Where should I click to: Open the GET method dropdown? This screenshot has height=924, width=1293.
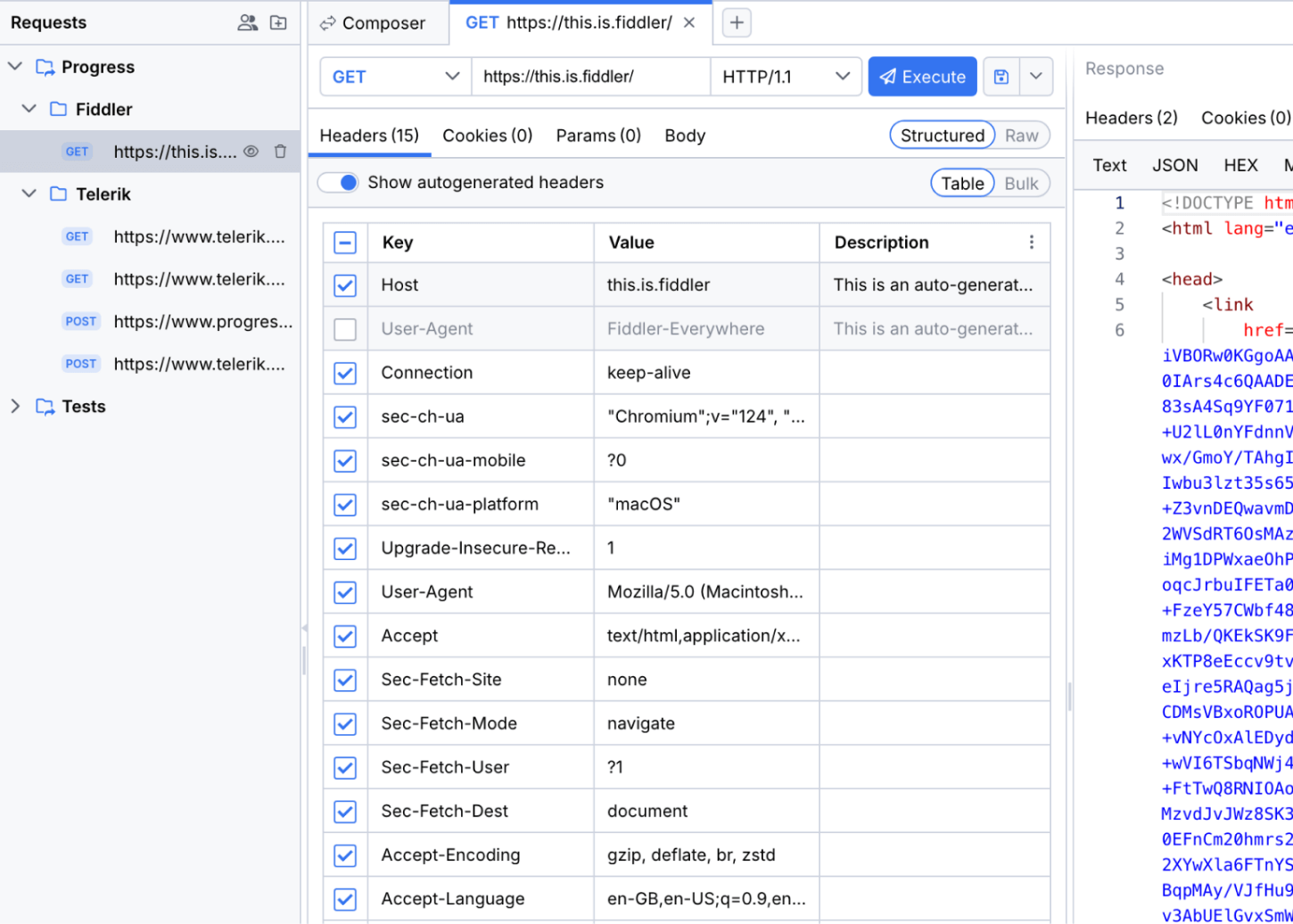point(395,77)
